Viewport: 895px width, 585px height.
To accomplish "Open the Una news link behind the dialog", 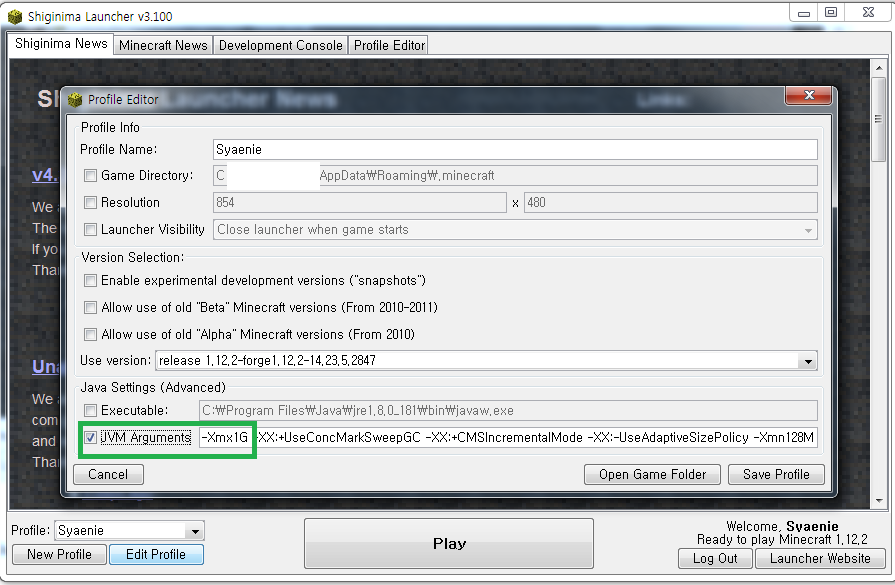I will [45, 366].
